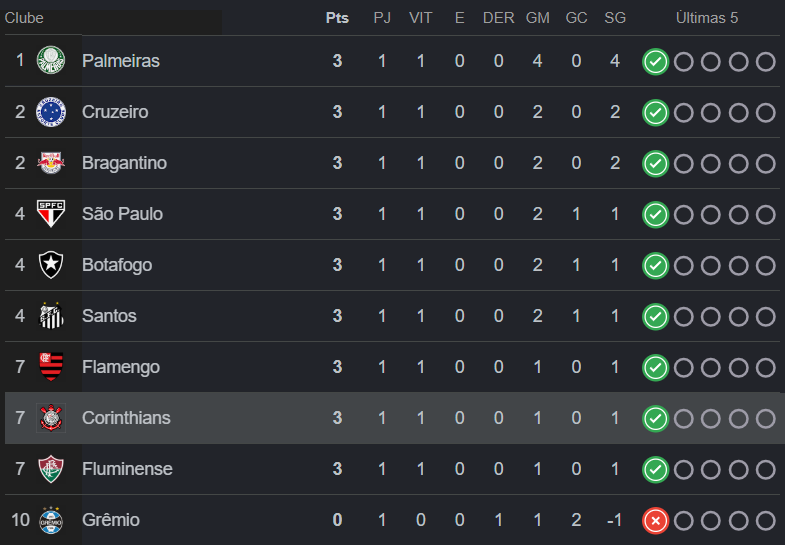Image resolution: width=785 pixels, height=545 pixels.
Task: Click the SG column header
Action: tap(615, 18)
